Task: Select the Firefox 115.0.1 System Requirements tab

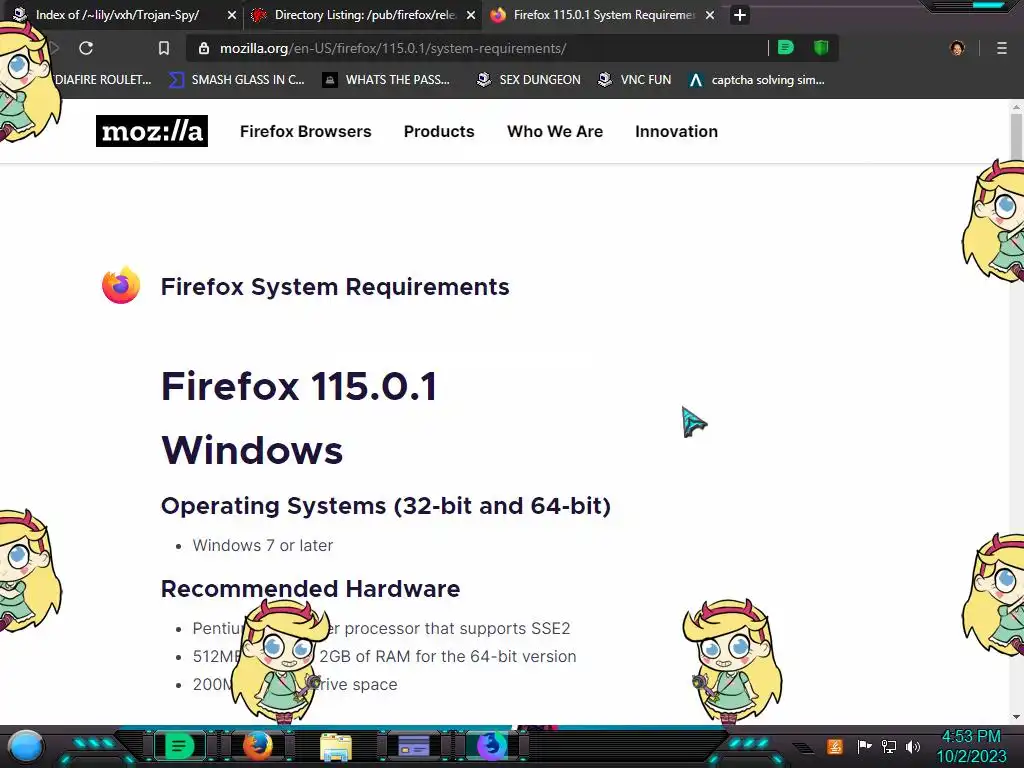Action: point(601,15)
